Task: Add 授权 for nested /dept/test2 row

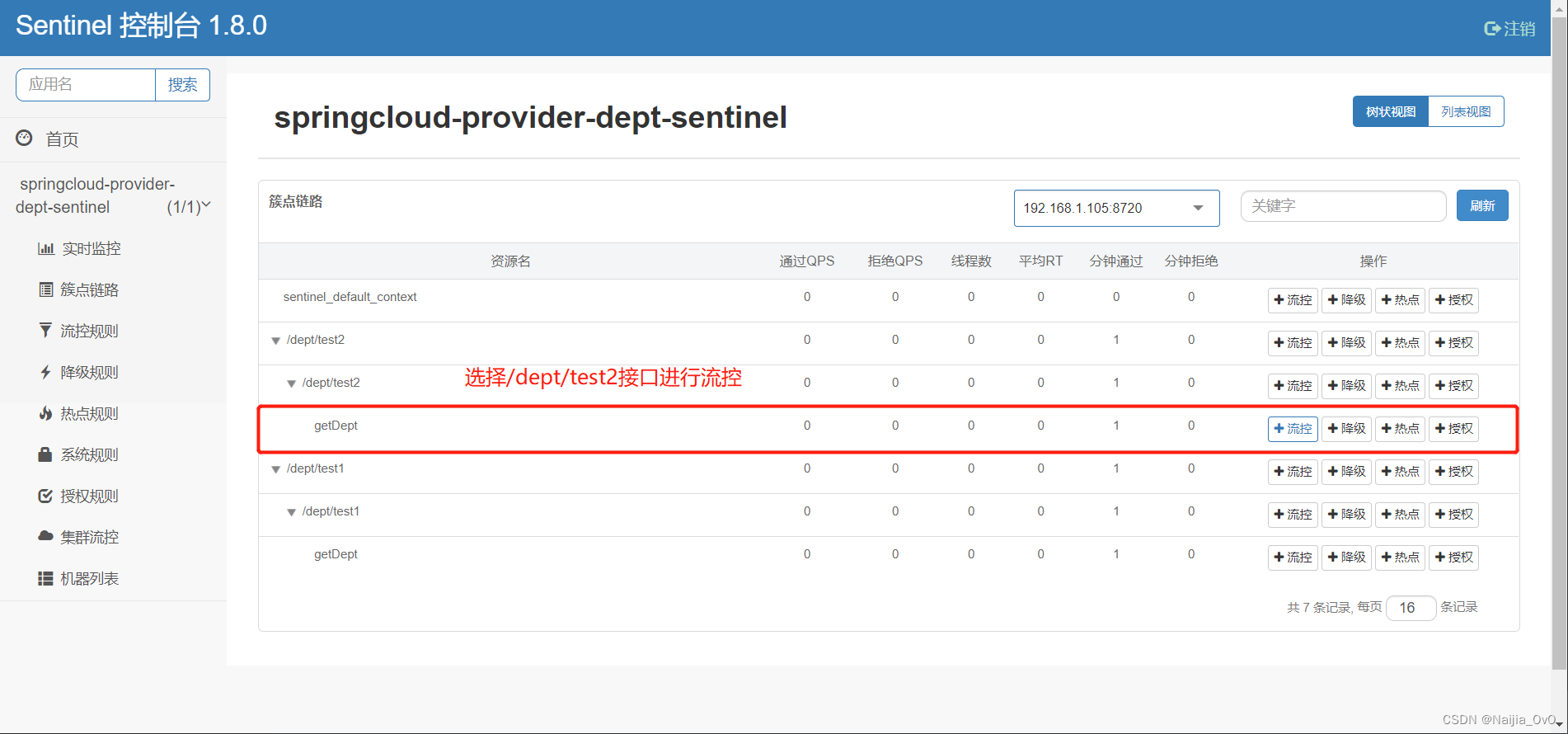Action: pyautogui.click(x=1453, y=386)
